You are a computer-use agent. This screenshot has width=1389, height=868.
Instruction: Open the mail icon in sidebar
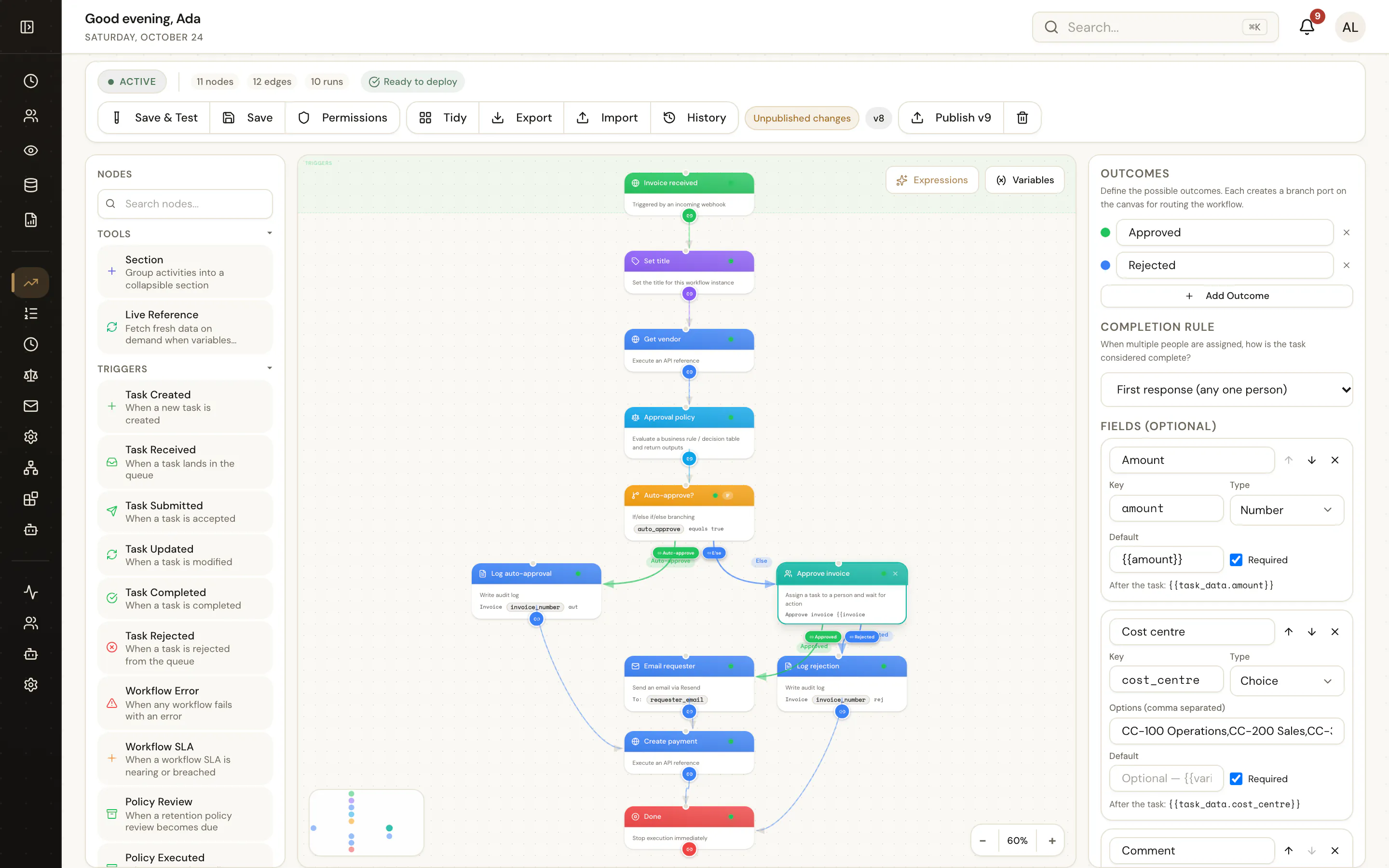pos(31,406)
